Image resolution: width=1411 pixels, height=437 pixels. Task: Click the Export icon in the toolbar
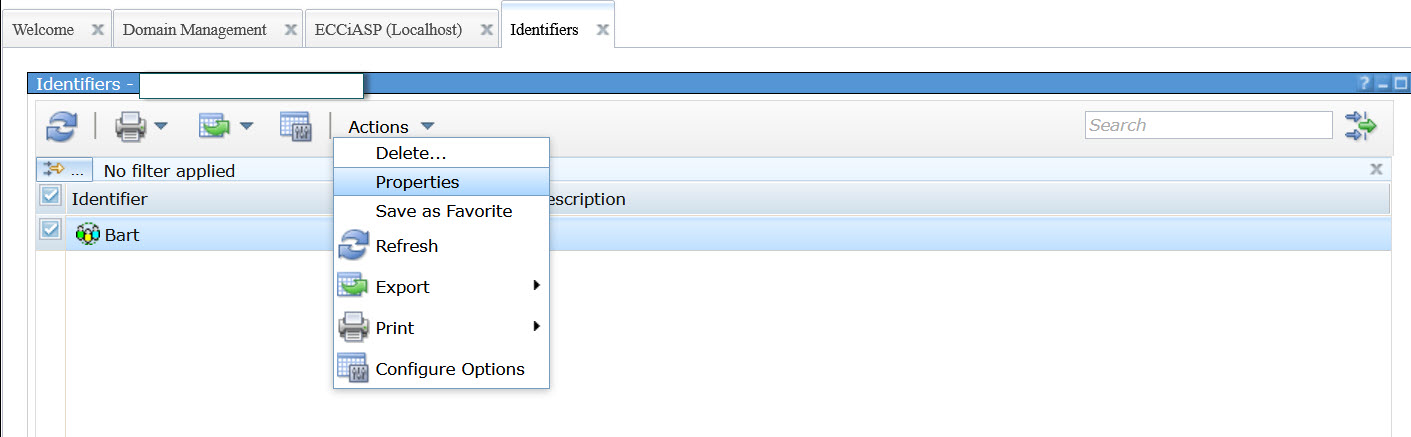click(215, 126)
